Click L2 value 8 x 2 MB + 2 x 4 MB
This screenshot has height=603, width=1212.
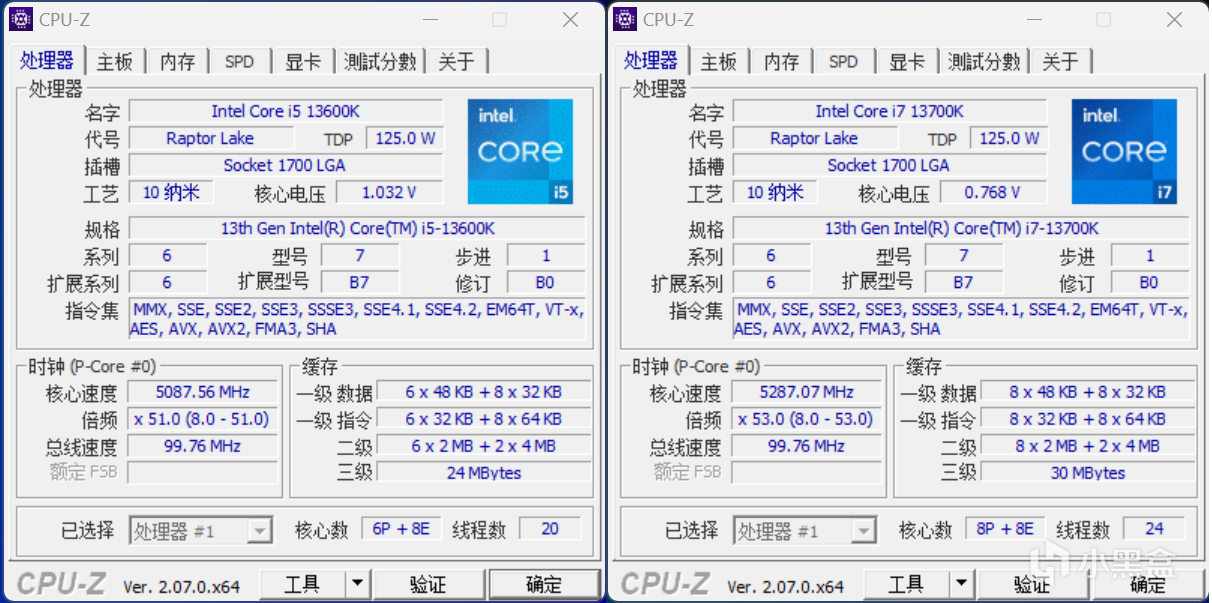click(x=1088, y=446)
